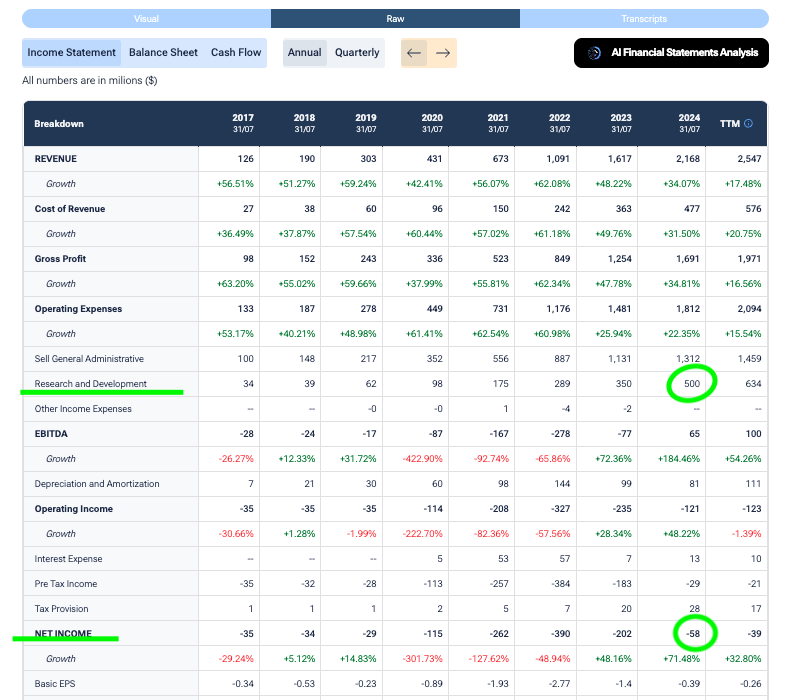Screen dimensions: 803x700
Task: Click the Tax Provision row label
Action: [61, 609]
